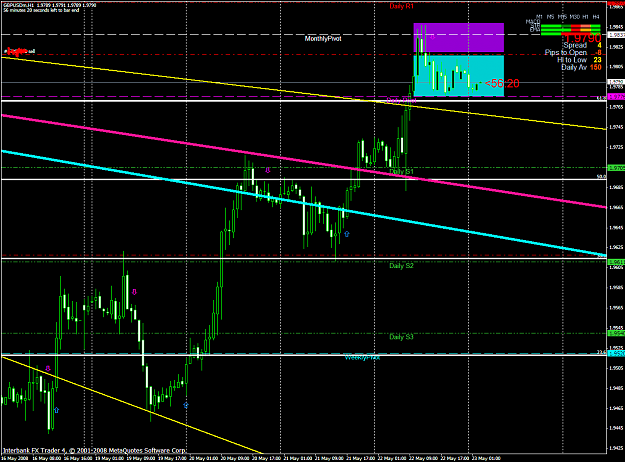This screenshot has width=625, height=462.
Task: Select the thick cyan trend line
Action: [x=304, y=203]
